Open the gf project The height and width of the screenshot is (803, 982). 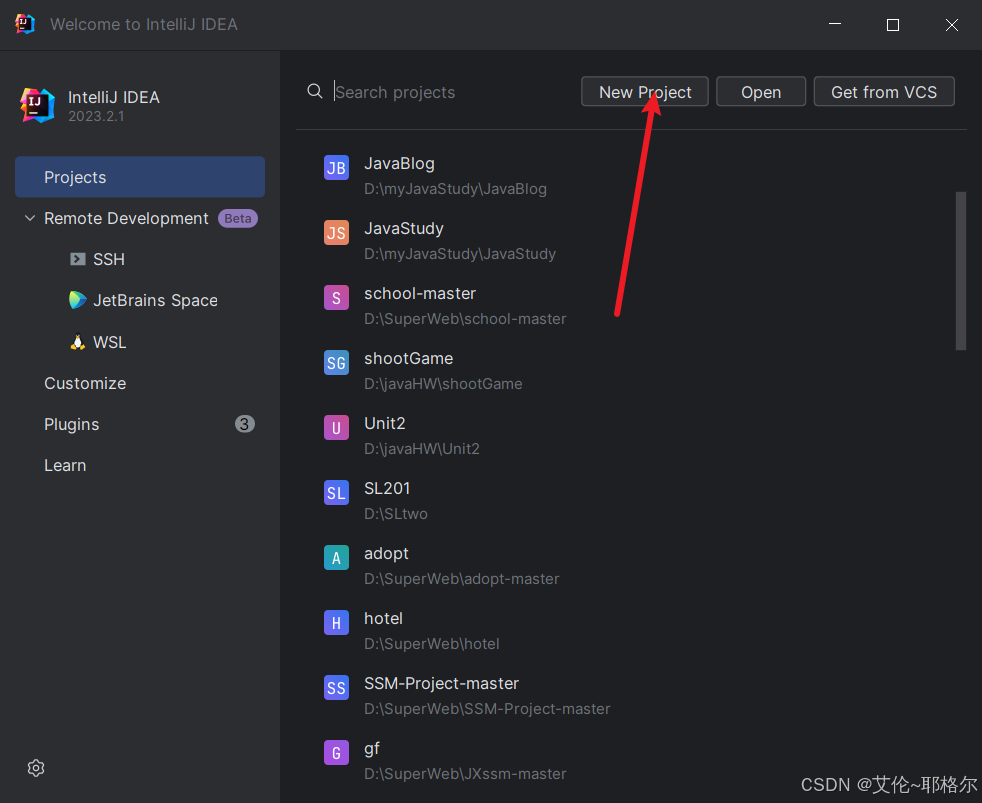click(x=372, y=749)
